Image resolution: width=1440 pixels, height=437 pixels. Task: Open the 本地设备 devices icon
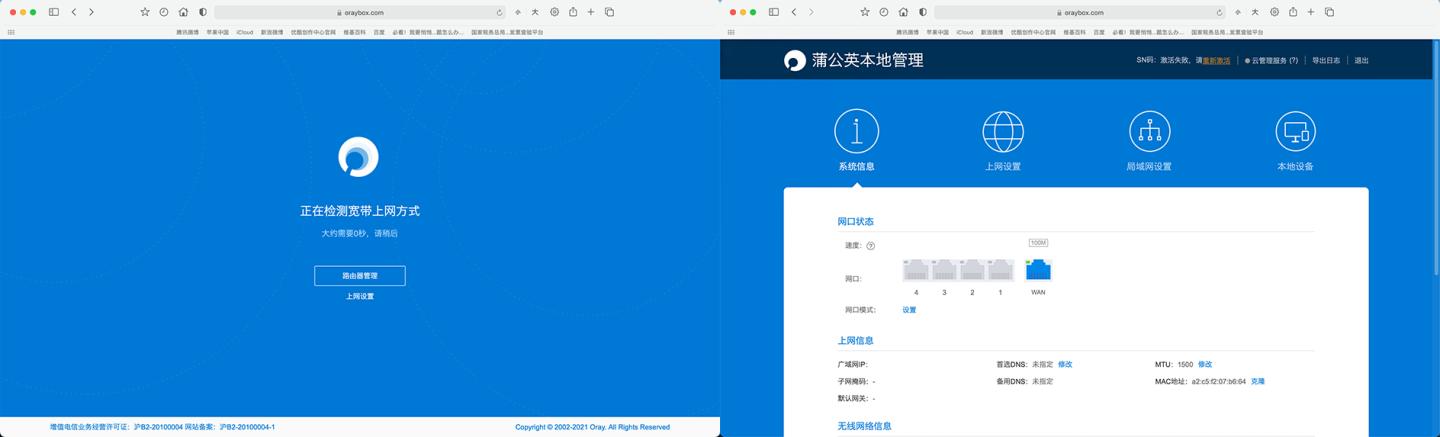tap(1295, 131)
